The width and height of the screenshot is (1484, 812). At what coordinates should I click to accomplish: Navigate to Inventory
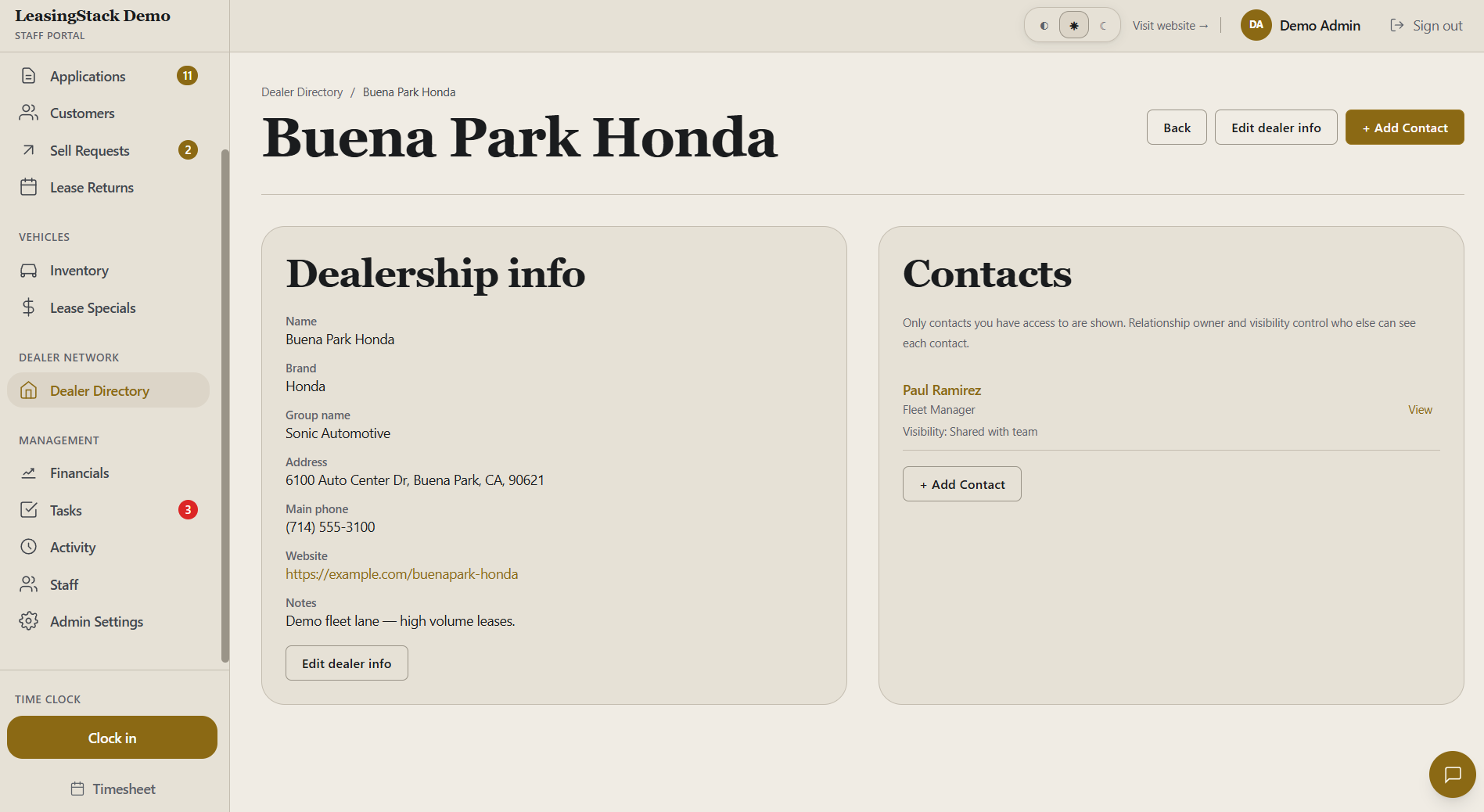(x=109, y=271)
